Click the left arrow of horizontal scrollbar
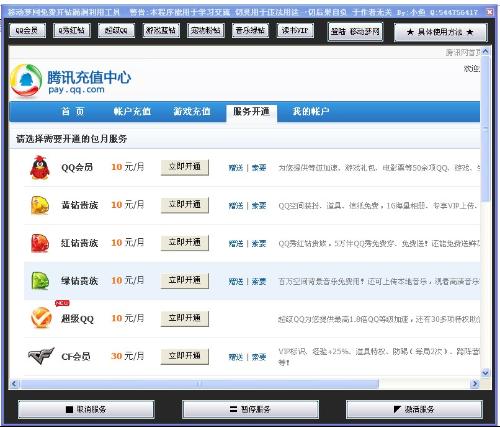The width and height of the screenshot is (500, 427). pyautogui.click(x=14, y=384)
